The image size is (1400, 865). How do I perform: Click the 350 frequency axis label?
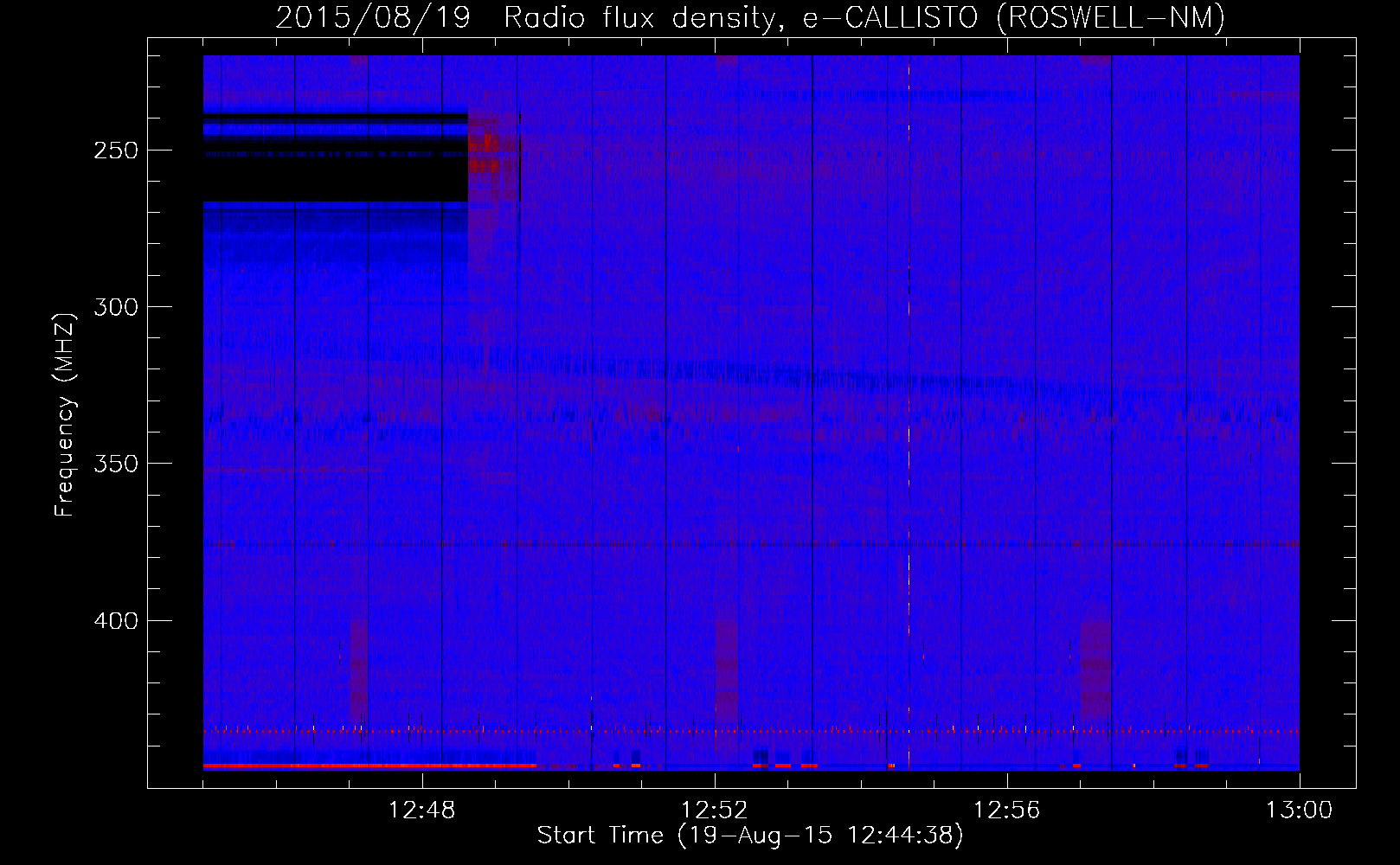tap(116, 465)
